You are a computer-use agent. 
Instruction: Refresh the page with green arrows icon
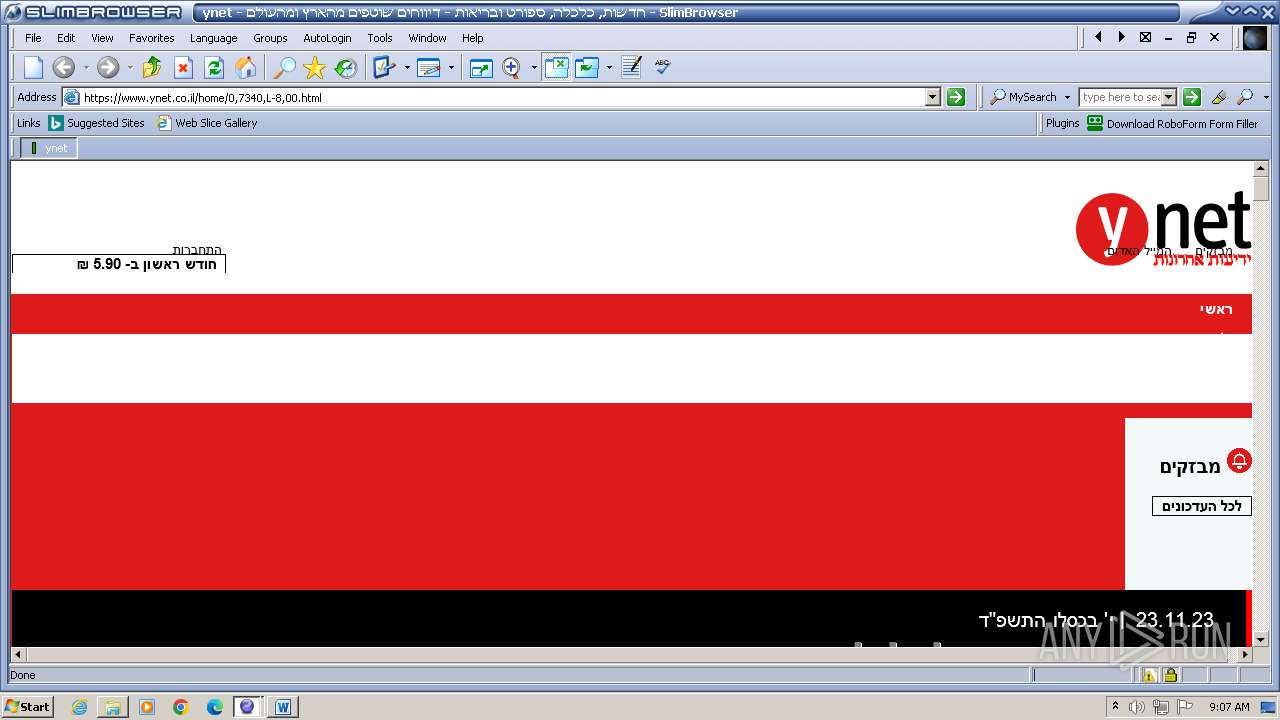[x=214, y=67]
